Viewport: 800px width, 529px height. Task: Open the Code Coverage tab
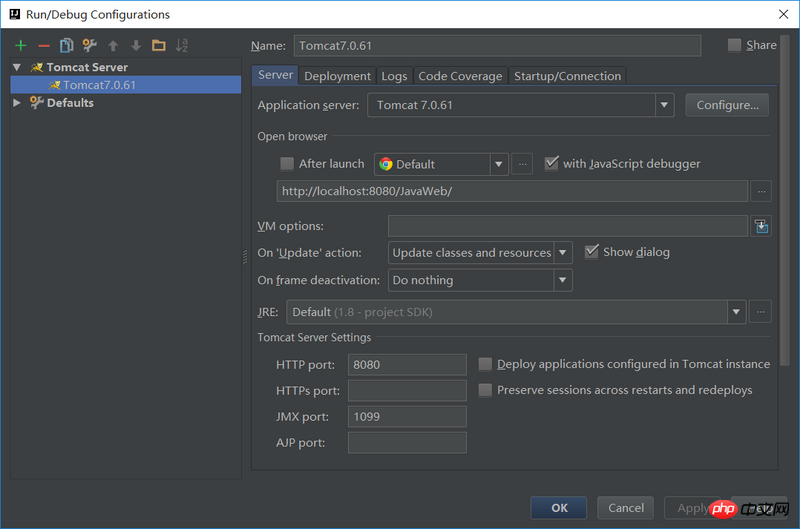460,76
